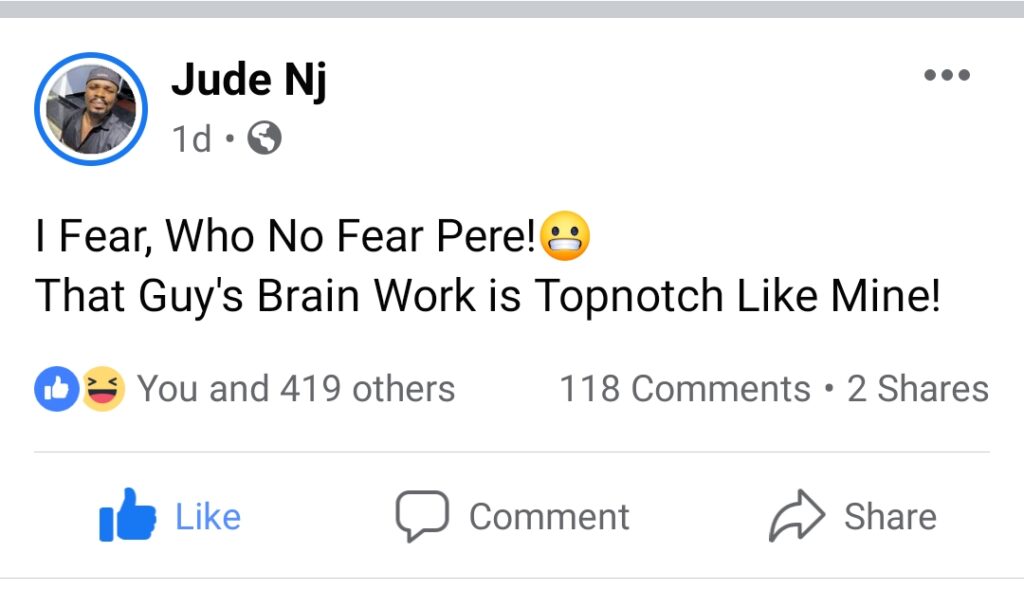Open the 118 Comments link
This screenshot has height=590, width=1024.
click(685, 389)
